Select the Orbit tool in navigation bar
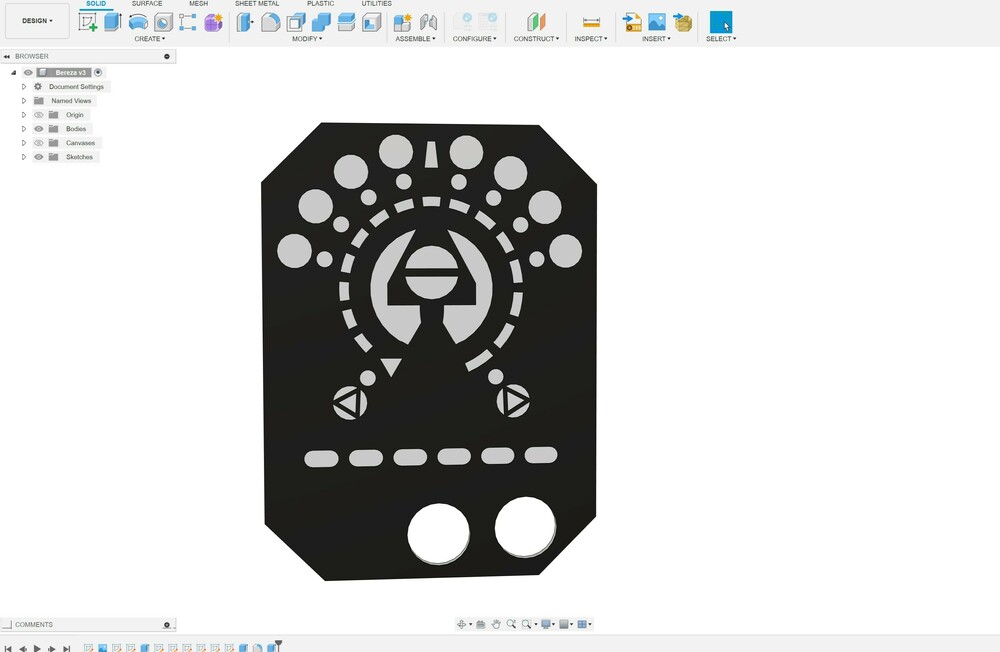1000x652 pixels. tap(461, 624)
